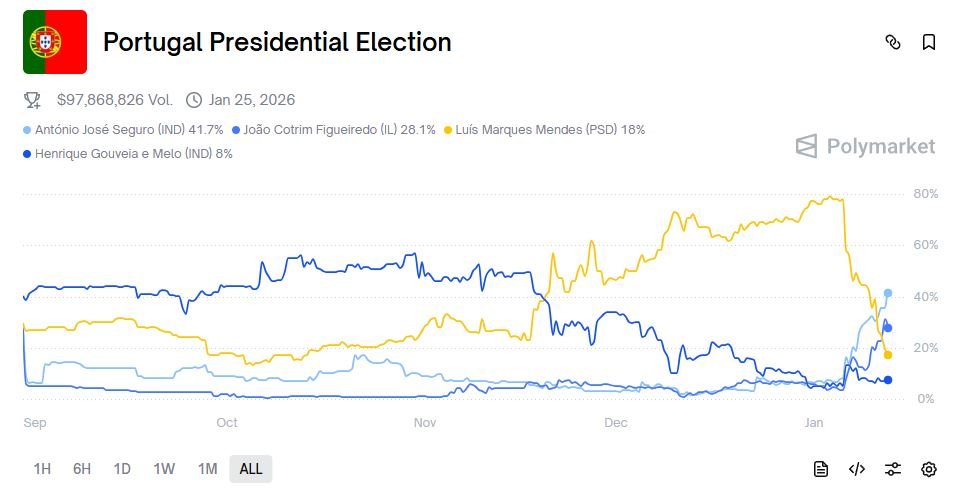
Task: Switch chart to 1M range
Action: 207,469
